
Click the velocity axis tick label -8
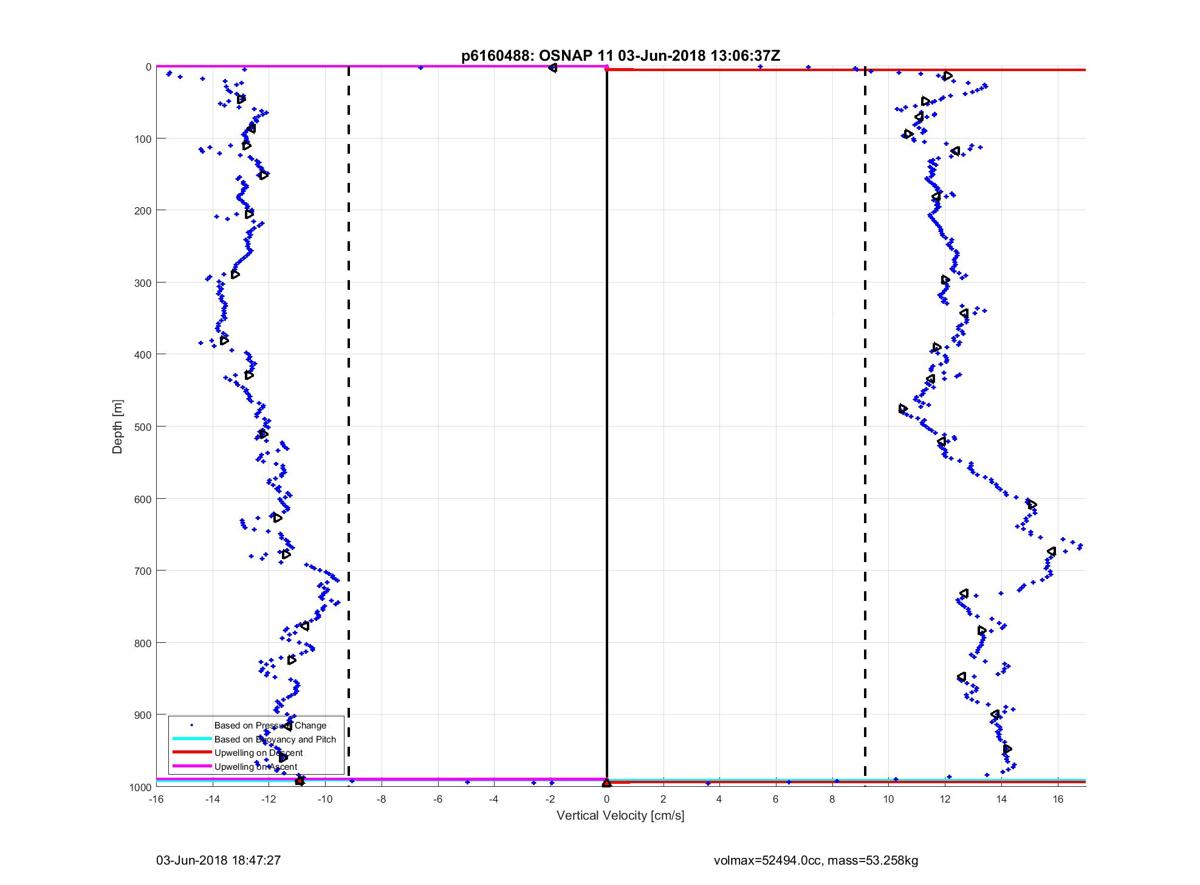pyautogui.click(x=381, y=800)
